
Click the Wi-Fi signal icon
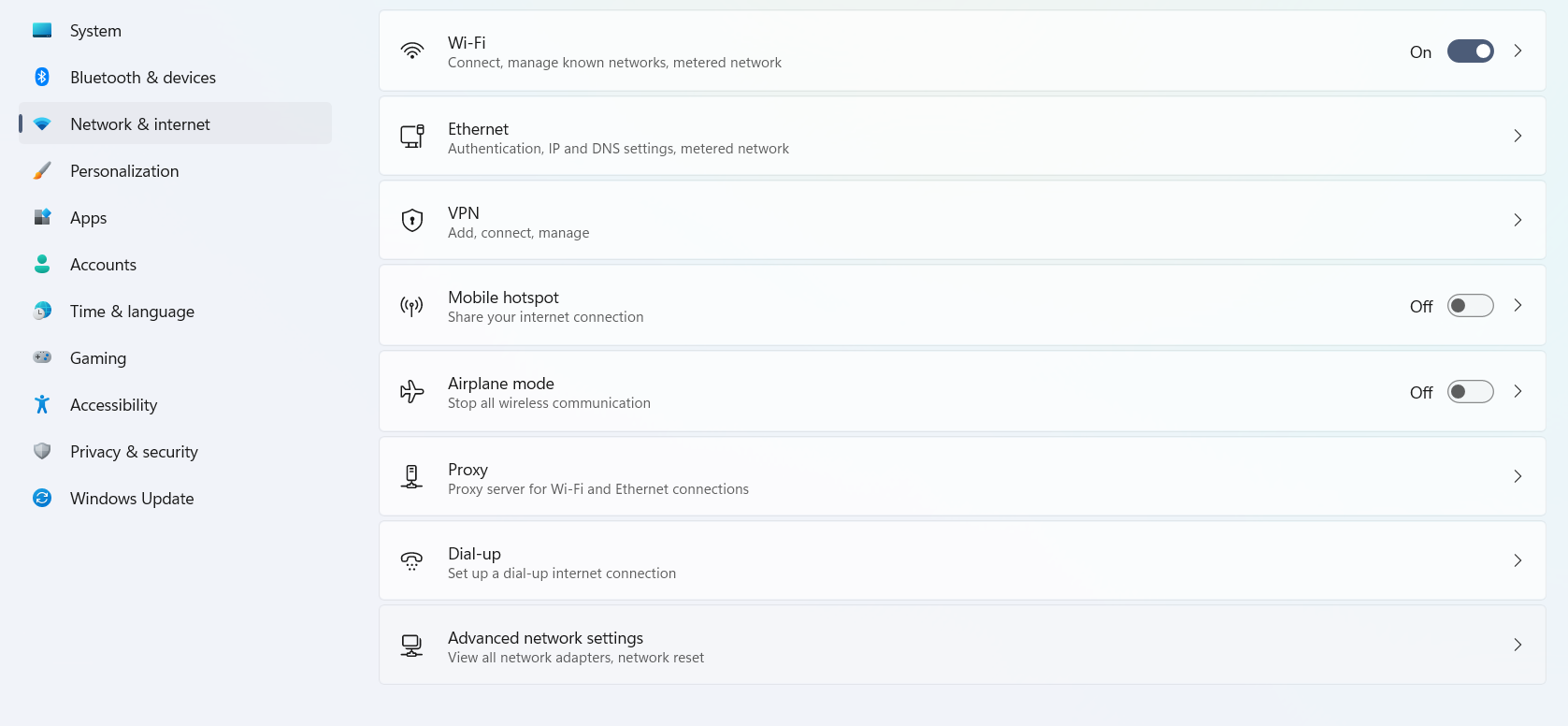click(x=412, y=51)
